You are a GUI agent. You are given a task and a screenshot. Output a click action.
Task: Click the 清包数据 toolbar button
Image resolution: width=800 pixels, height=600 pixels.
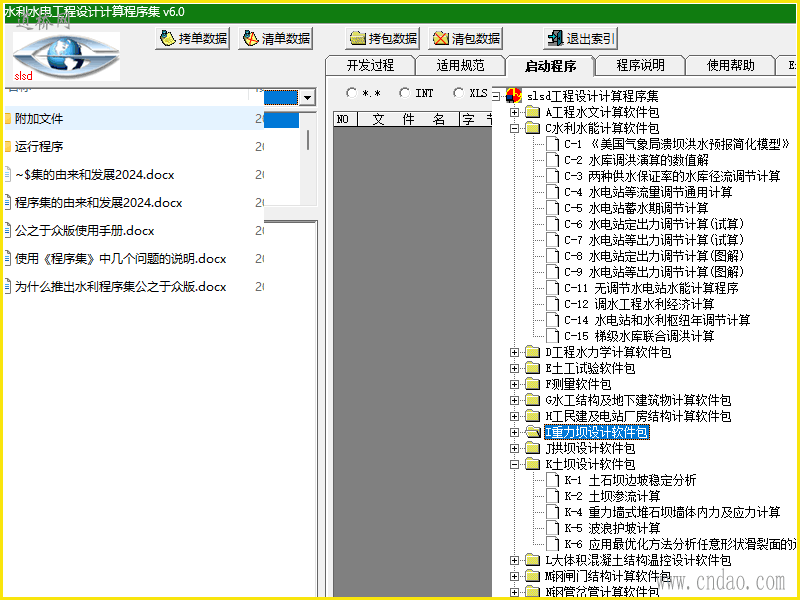tap(466, 38)
